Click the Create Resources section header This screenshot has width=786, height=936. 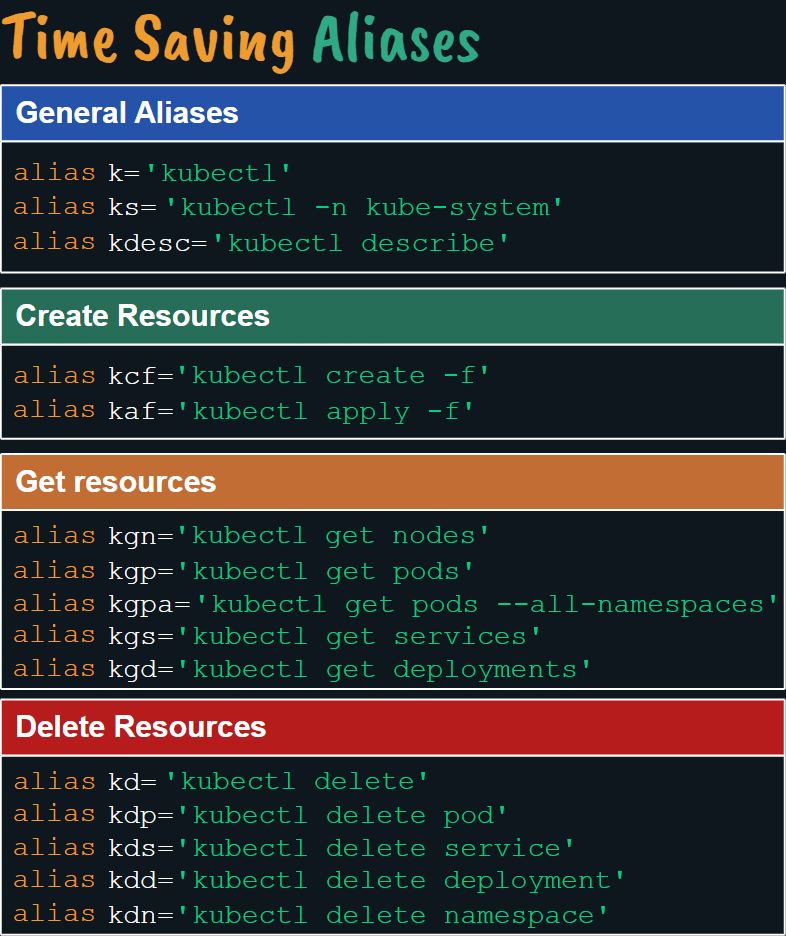point(392,316)
